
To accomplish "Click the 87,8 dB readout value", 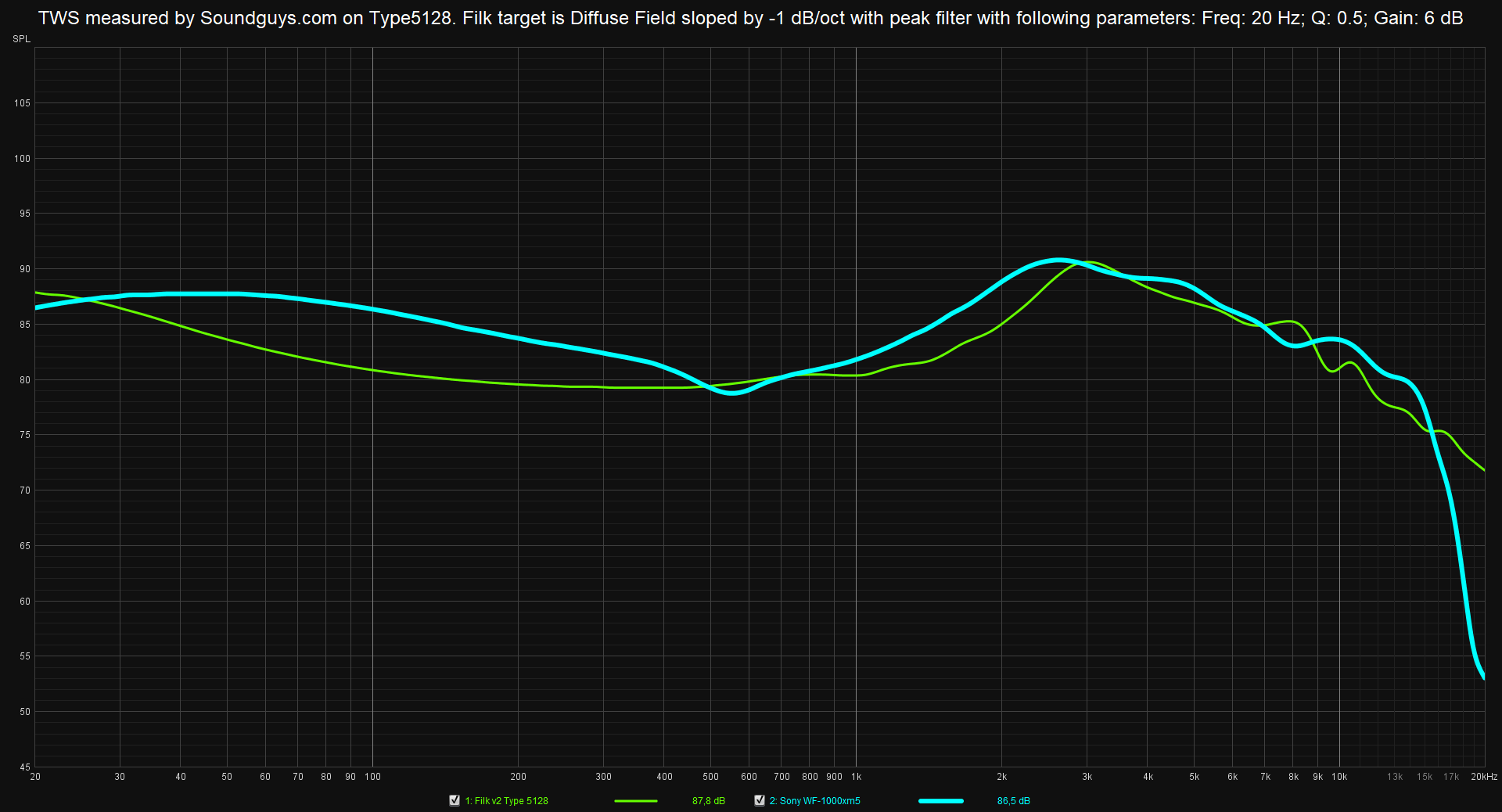I will (x=709, y=801).
